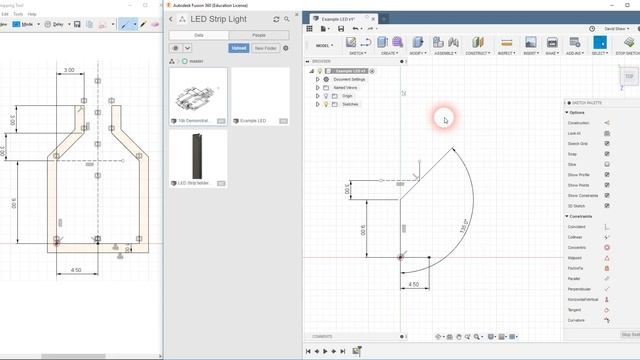640x360 pixels.
Task: Click the Extrude icon in CREATE group
Action: pos(382,42)
